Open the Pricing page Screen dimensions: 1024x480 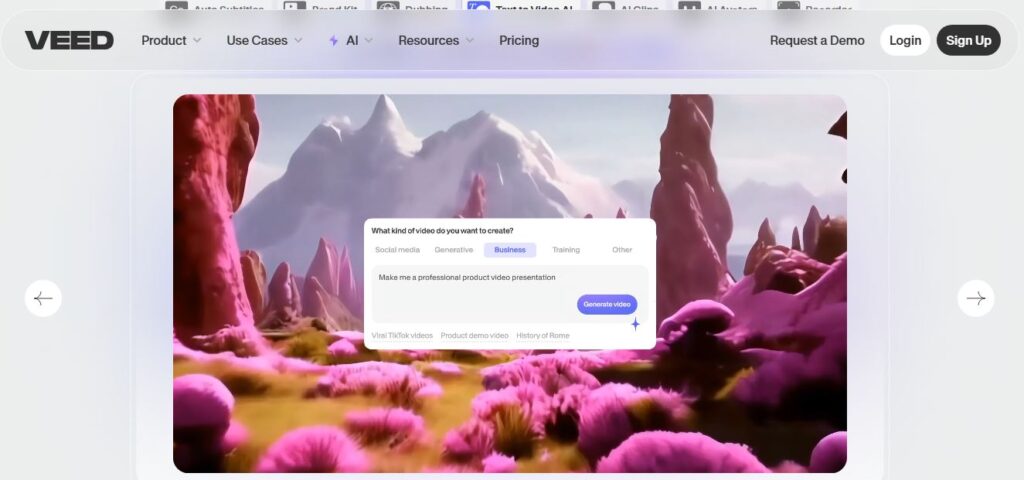click(519, 40)
